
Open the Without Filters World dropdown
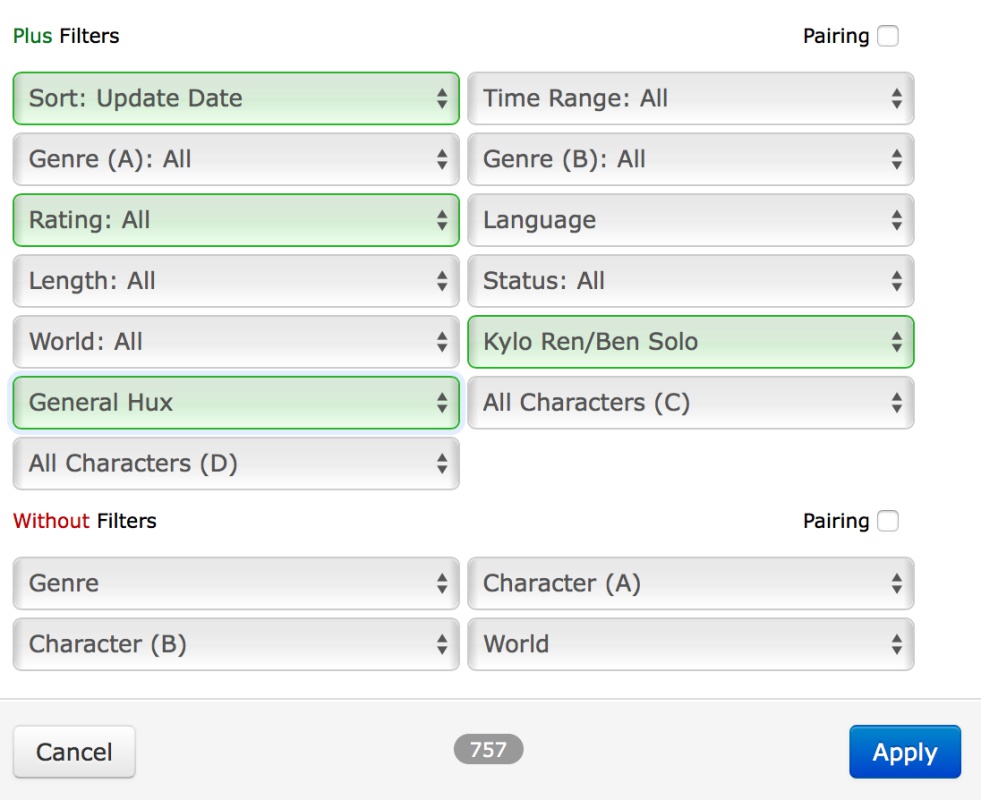[x=690, y=644]
